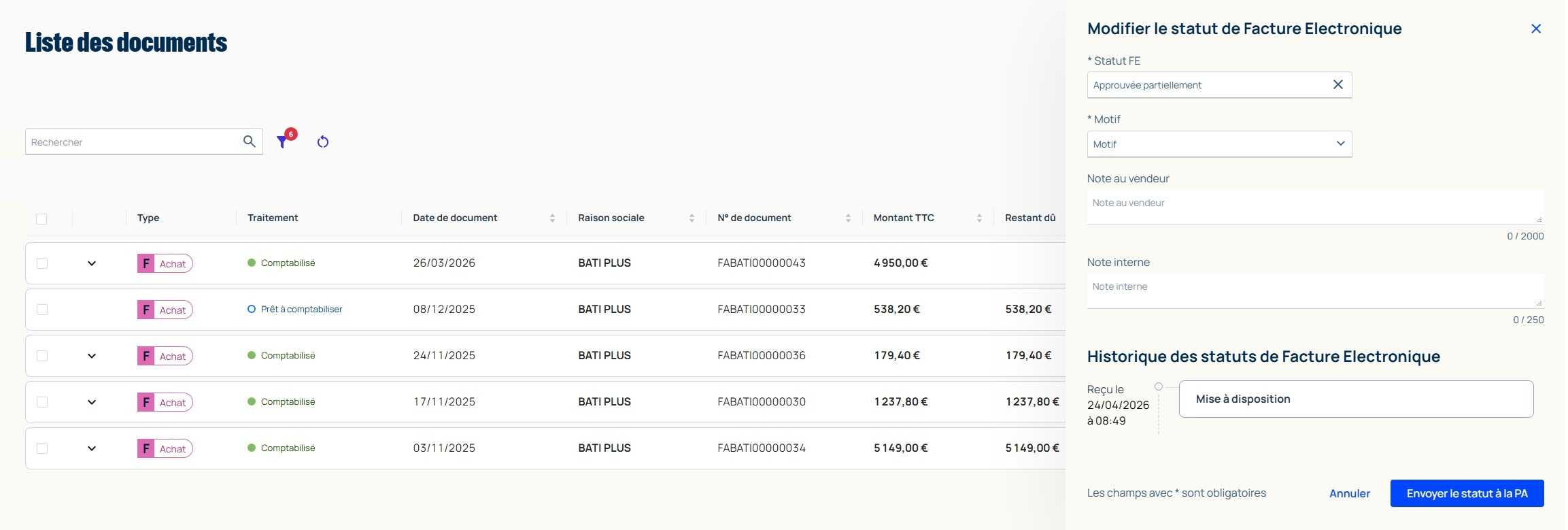Click Comptabilisé status for 26/03/2026 row
The image size is (1568, 530).
coord(282,263)
